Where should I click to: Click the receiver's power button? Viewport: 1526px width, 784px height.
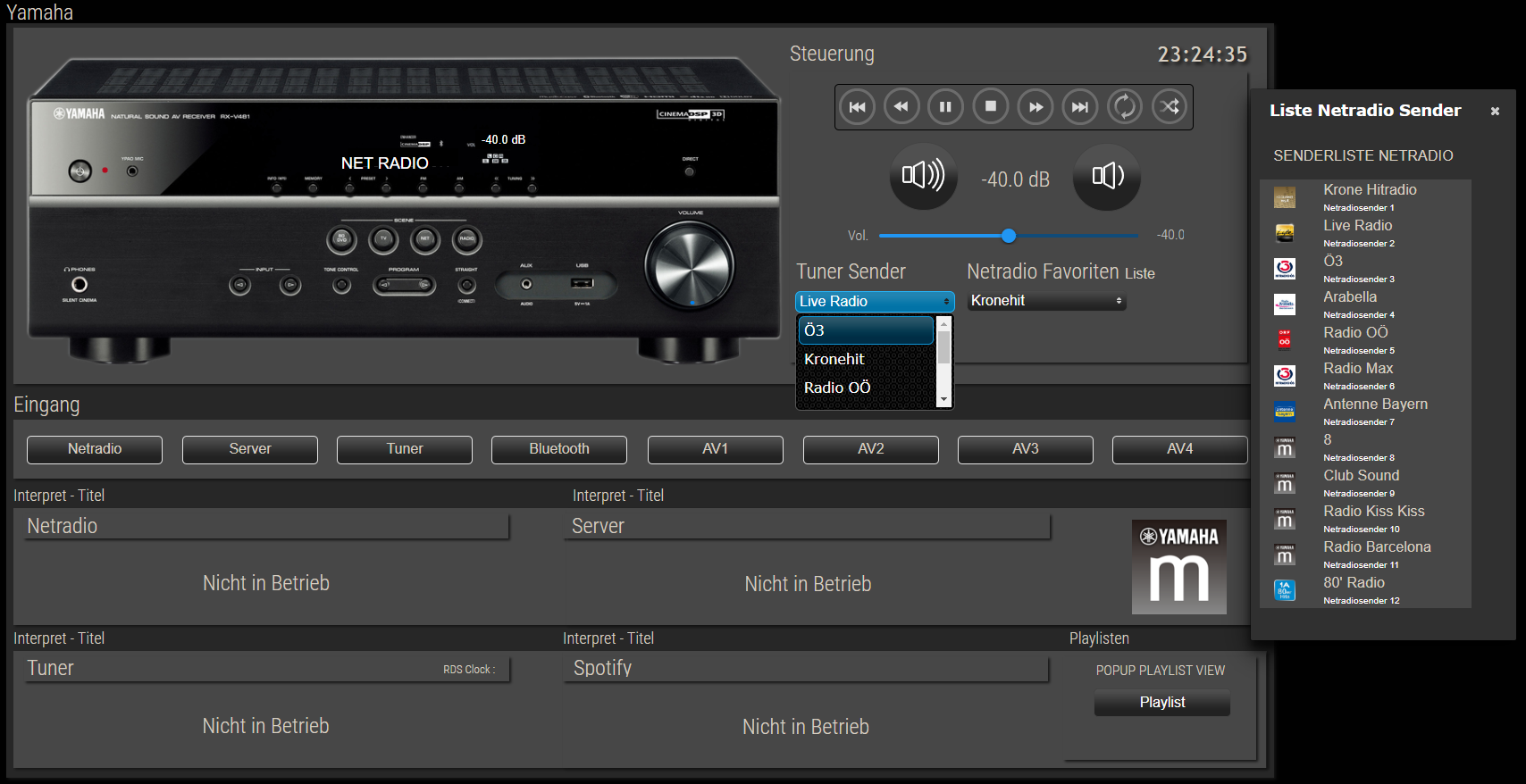point(80,171)
